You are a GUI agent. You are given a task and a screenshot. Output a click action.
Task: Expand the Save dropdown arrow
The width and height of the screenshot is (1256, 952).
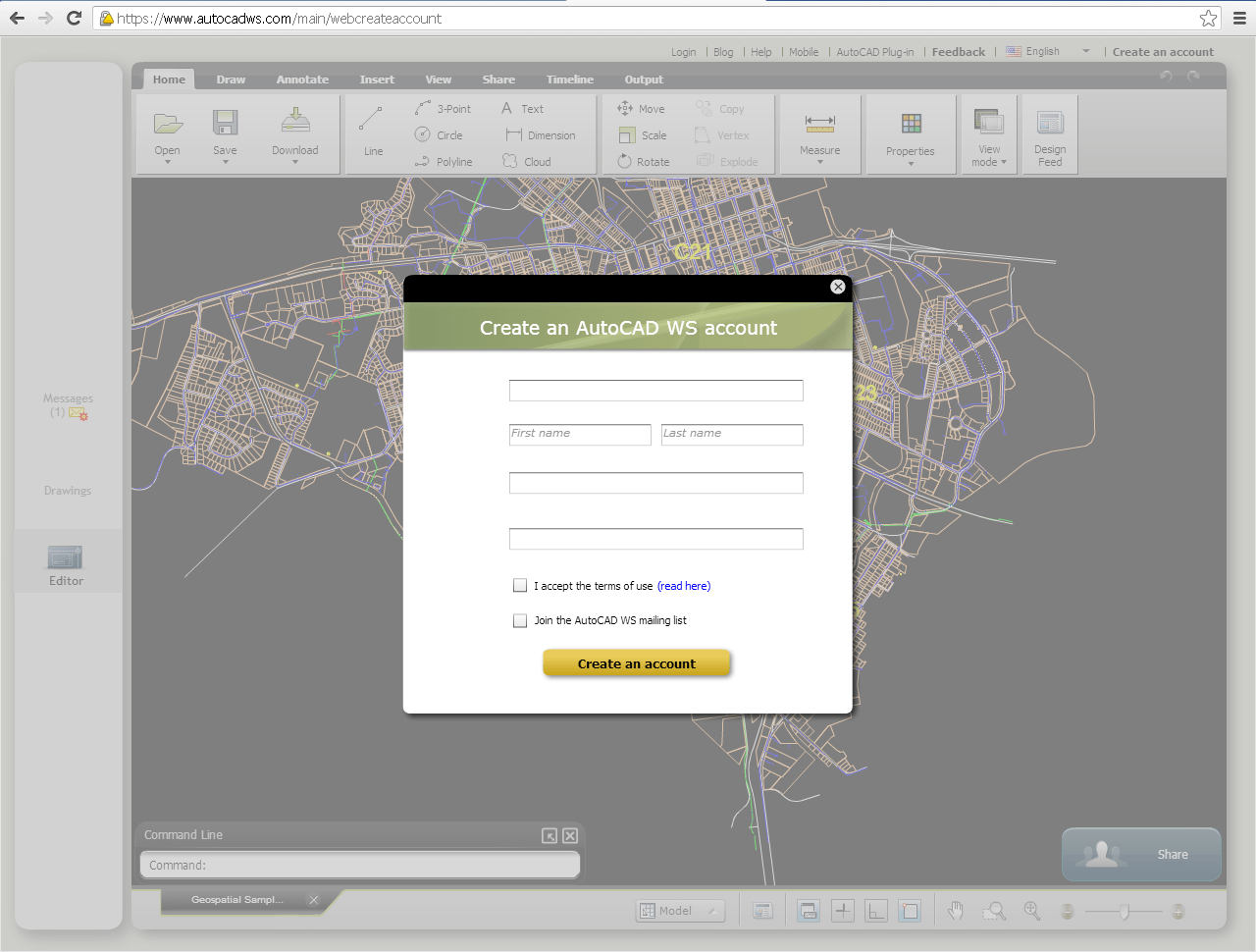tap(226, 162)
